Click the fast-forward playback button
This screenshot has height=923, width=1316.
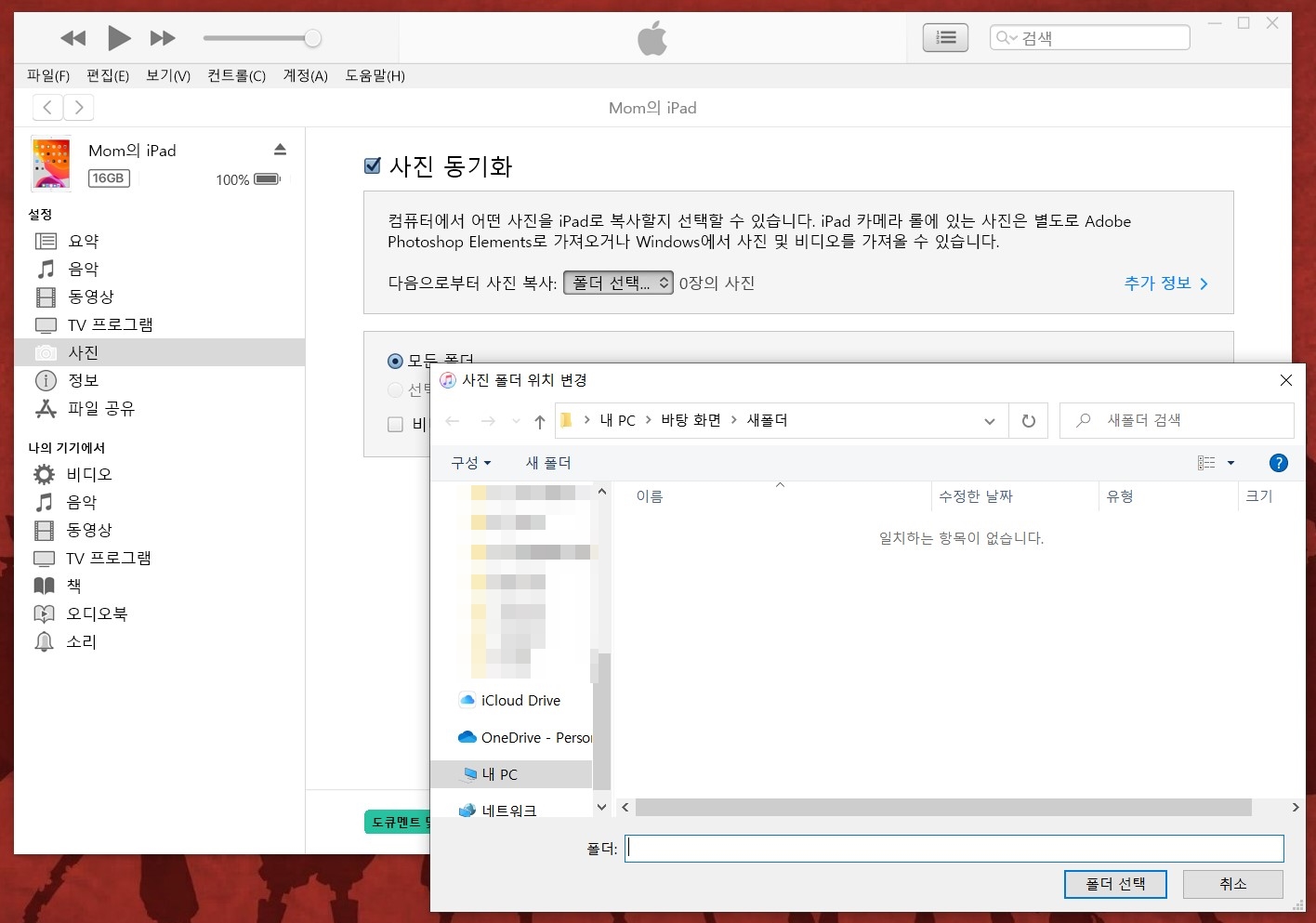coord(163,38)
